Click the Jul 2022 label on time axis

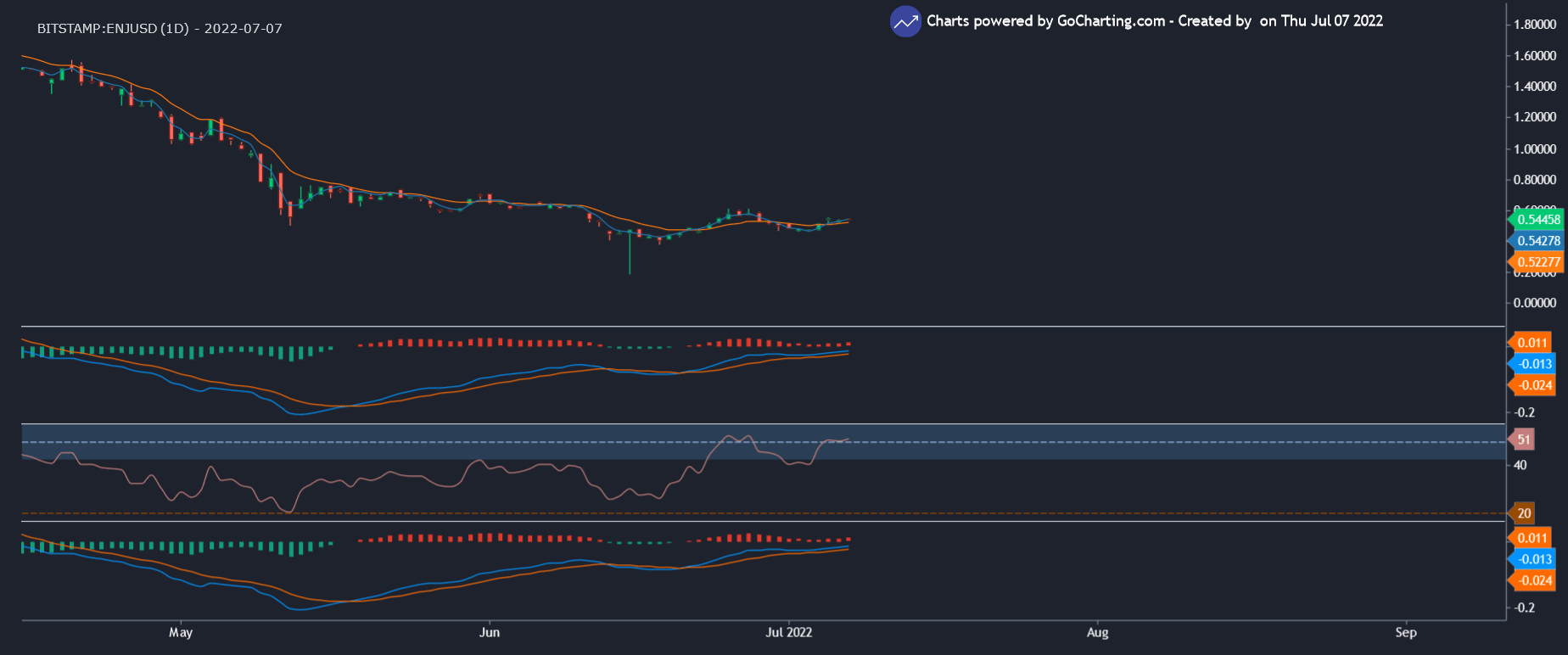788,632
